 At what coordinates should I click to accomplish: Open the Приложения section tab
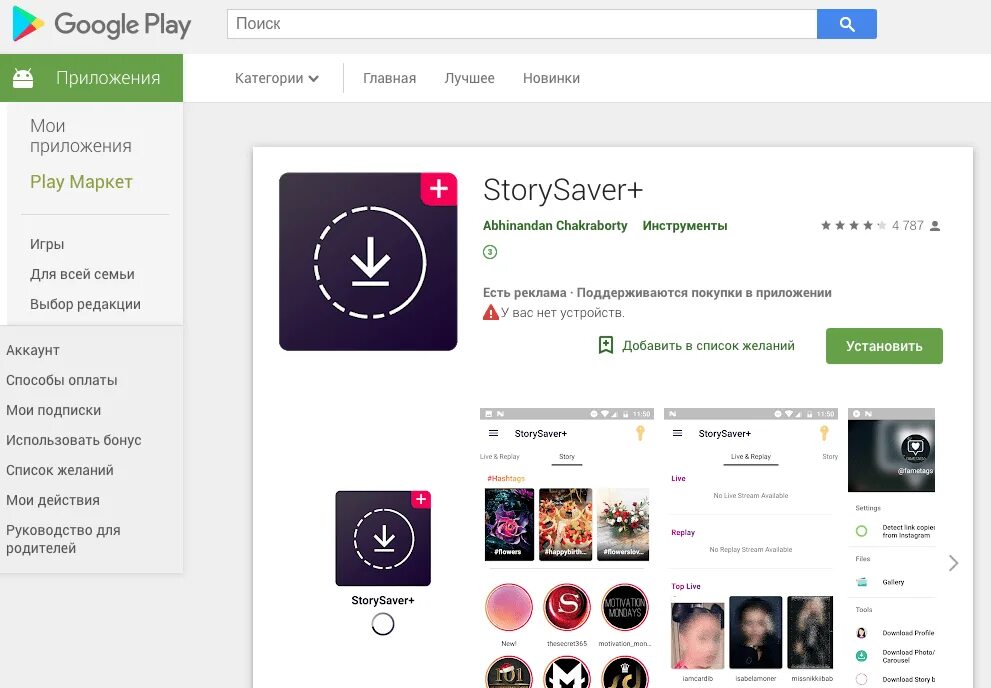coord(92,78)
